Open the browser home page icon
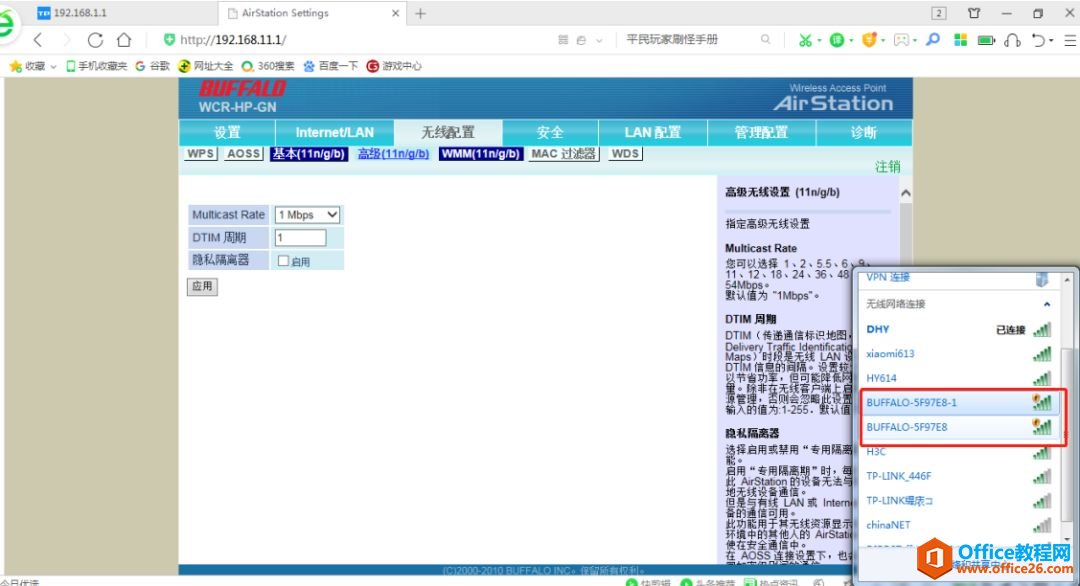 (x=124, y=40)
